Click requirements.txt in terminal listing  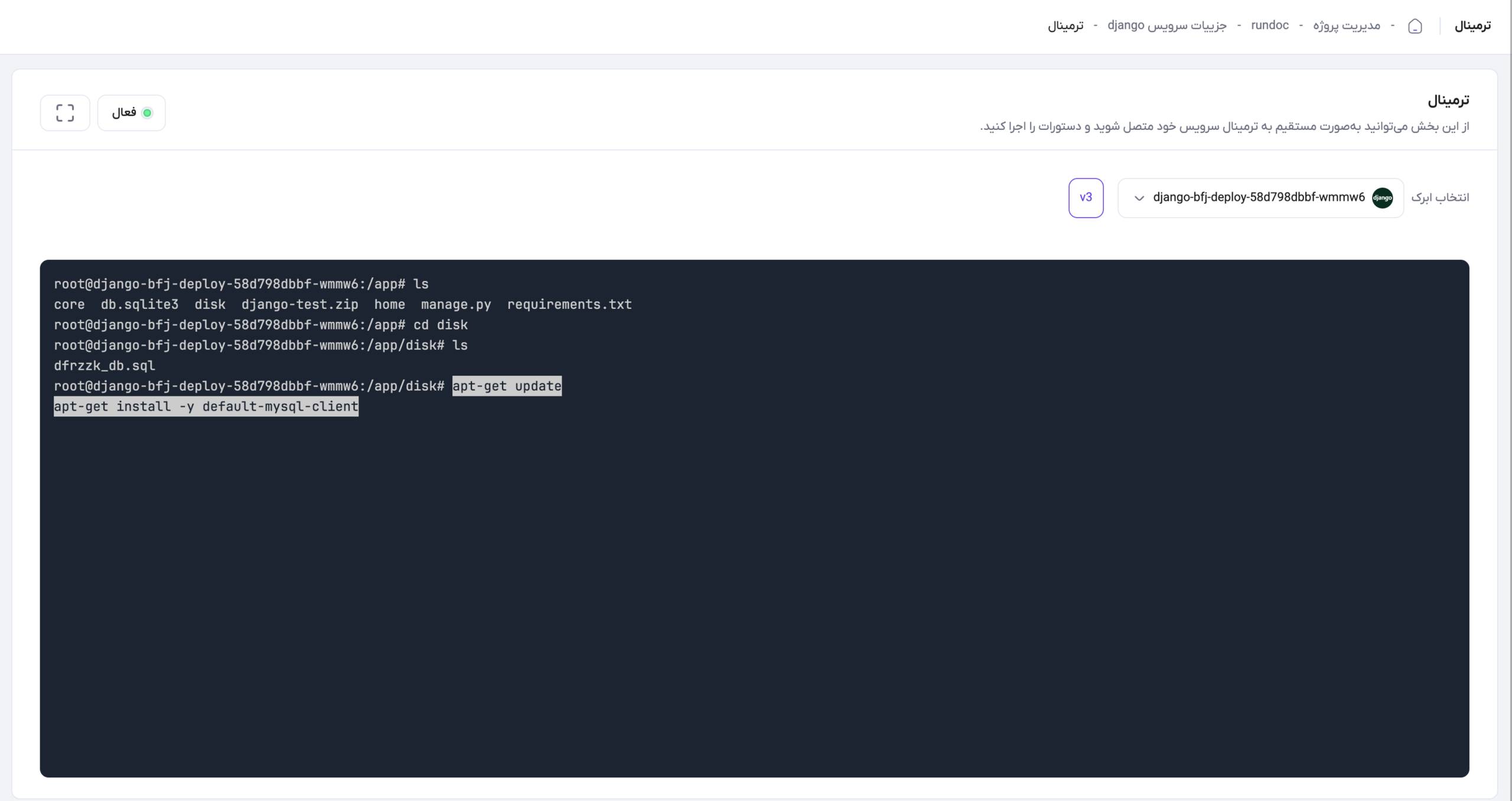tap(569, 304)
